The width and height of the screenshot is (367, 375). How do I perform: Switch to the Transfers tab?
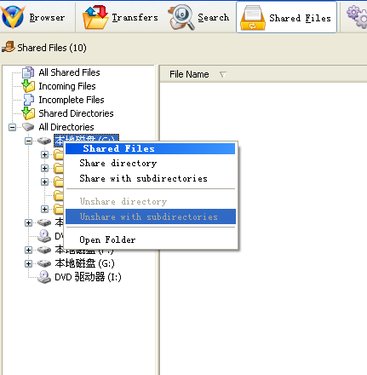(x=121, y=17)
